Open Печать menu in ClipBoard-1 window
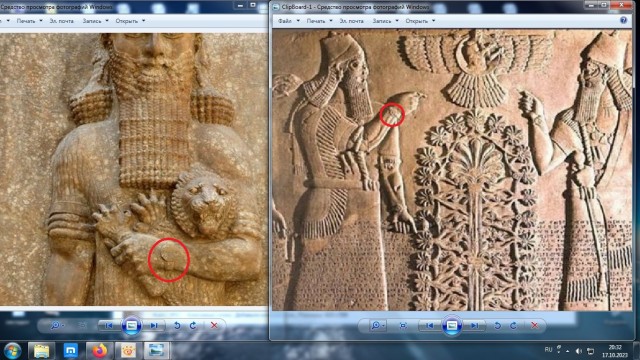 (x=316, y=21)
